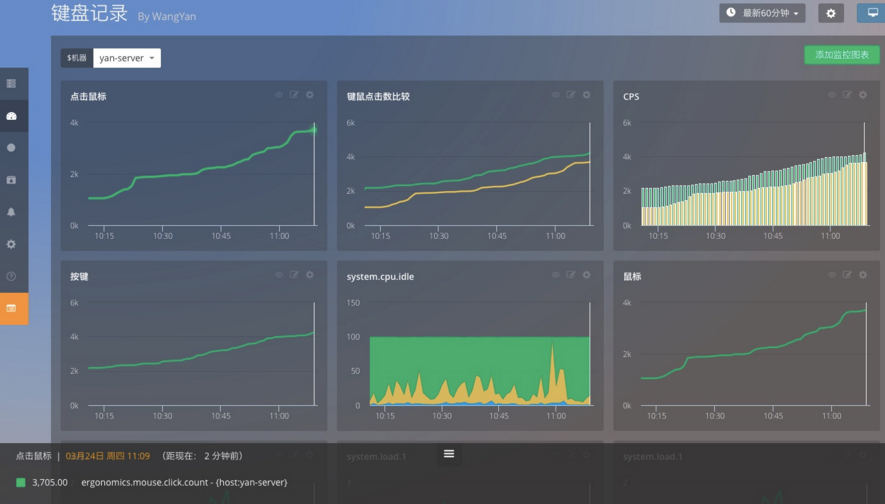
Task: Click the 键鼠点击数比较 chart title
Action: pos(378,97)
